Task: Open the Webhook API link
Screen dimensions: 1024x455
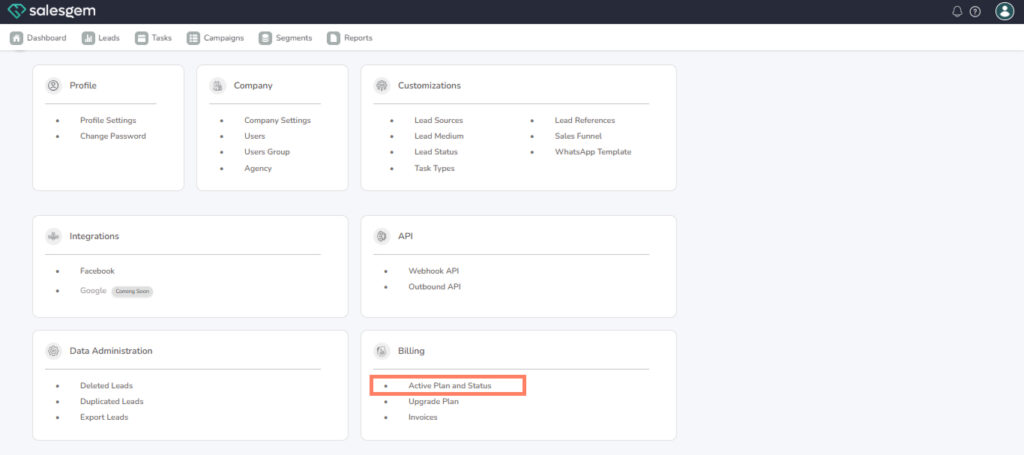Action: (433, 271)
